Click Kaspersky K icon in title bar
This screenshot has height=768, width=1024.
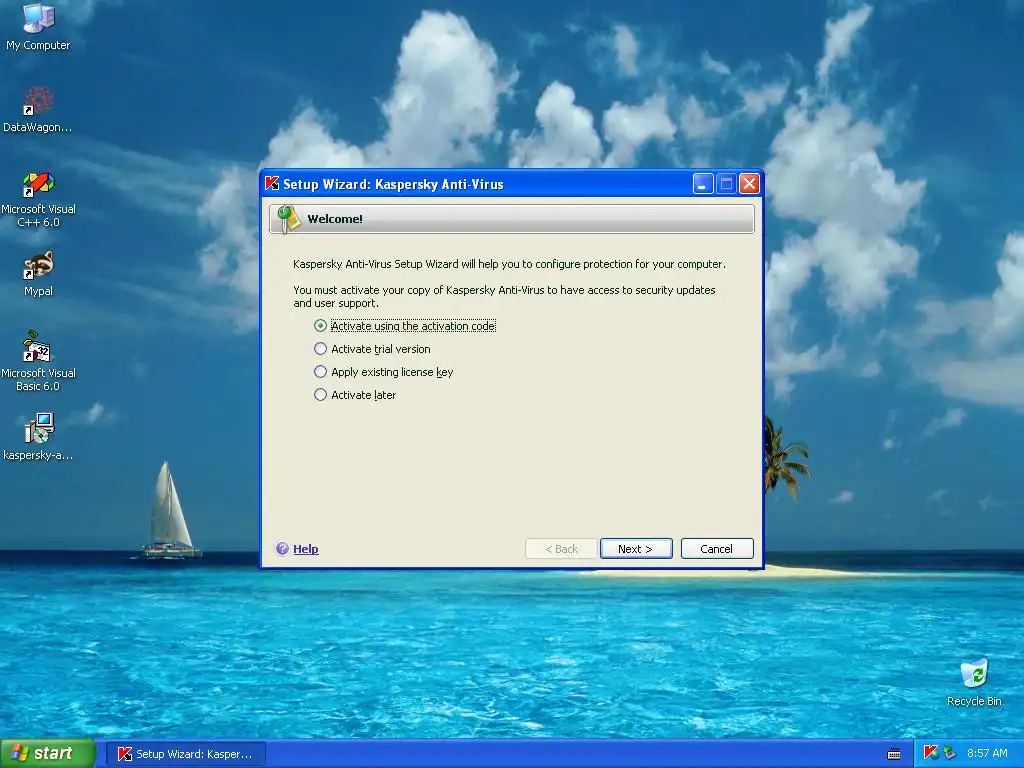(272, 184)
